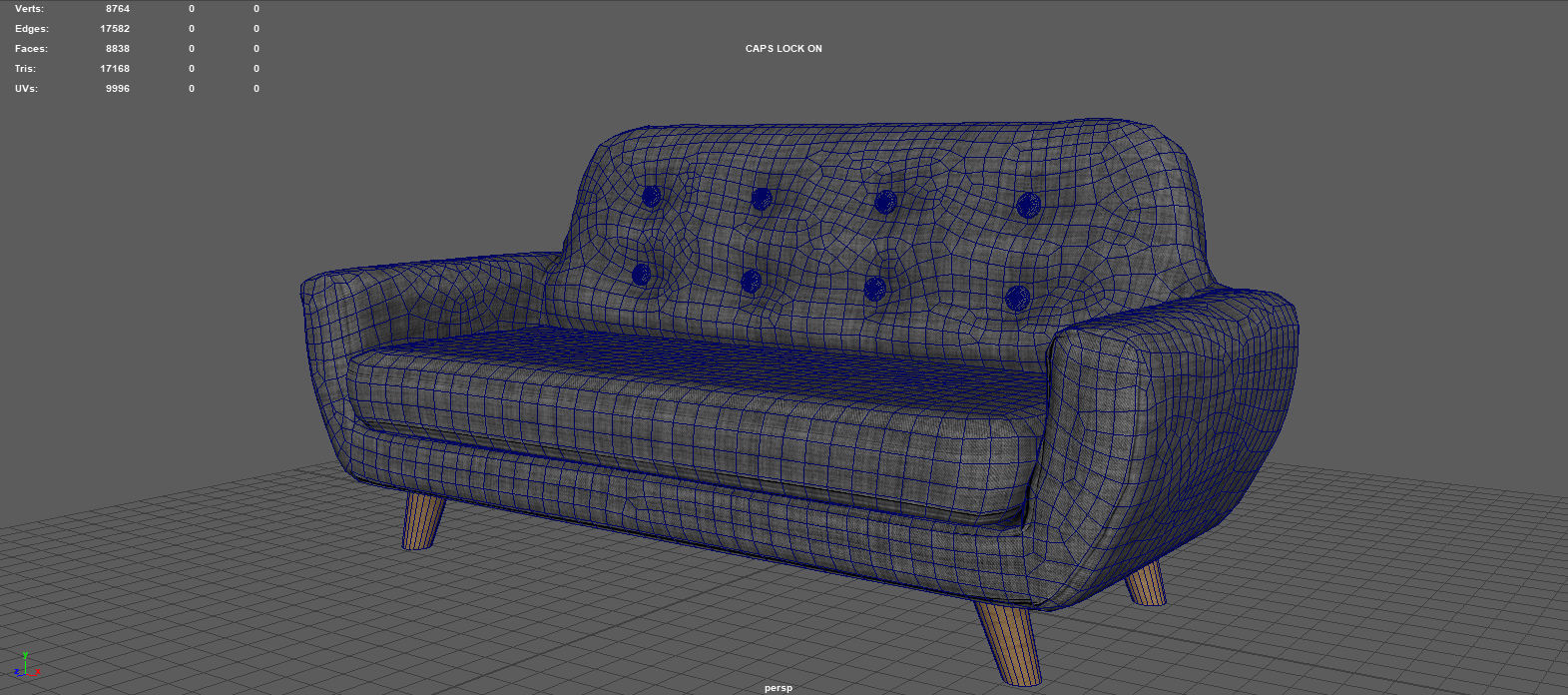Click the 'CAPS LOCK ON' heads-up message
The image size is (1568, 695).
[784, 49]
